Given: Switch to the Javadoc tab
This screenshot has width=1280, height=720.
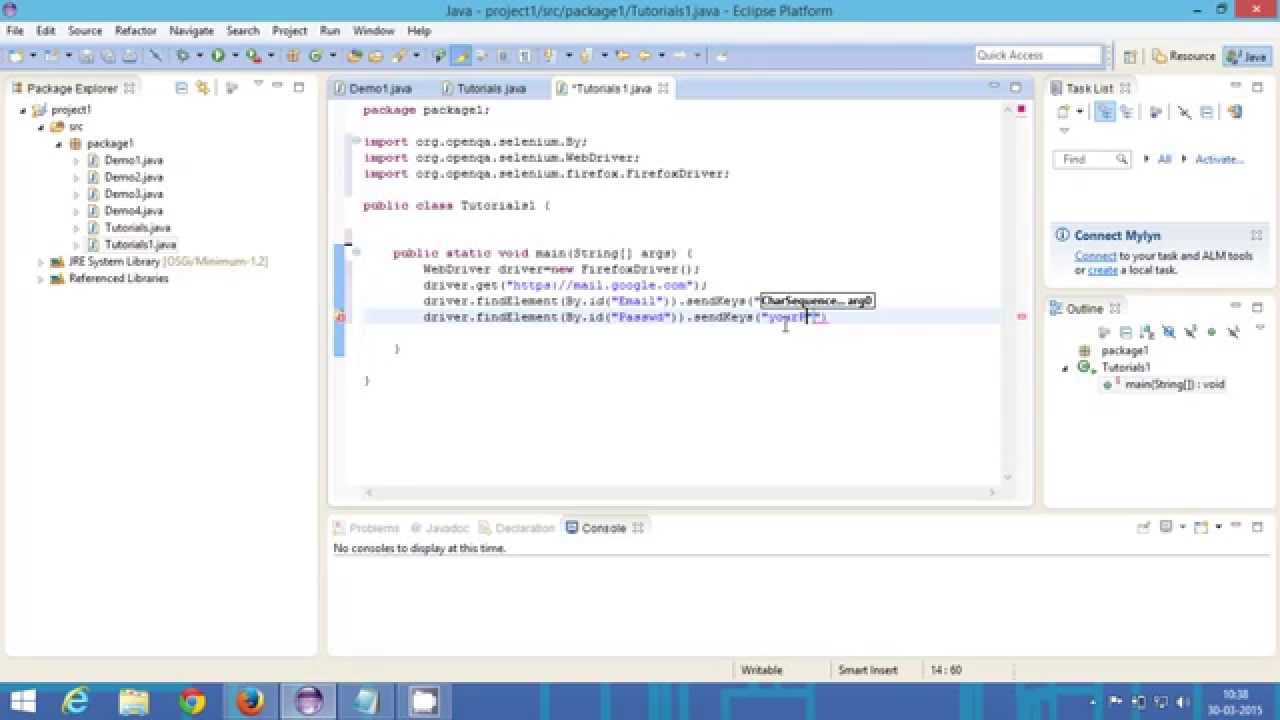Looking at the screenshot, I should tap(439, 528).
